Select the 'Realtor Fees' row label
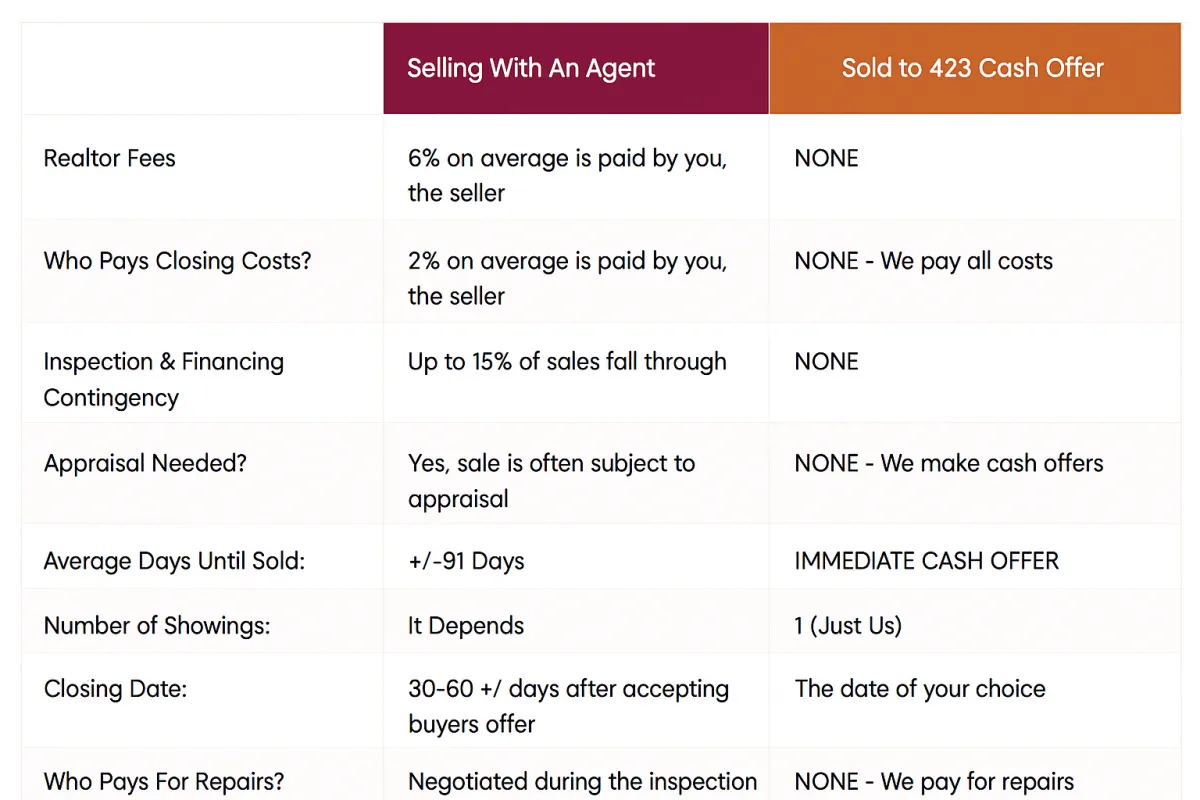 [x=110, y=158]
